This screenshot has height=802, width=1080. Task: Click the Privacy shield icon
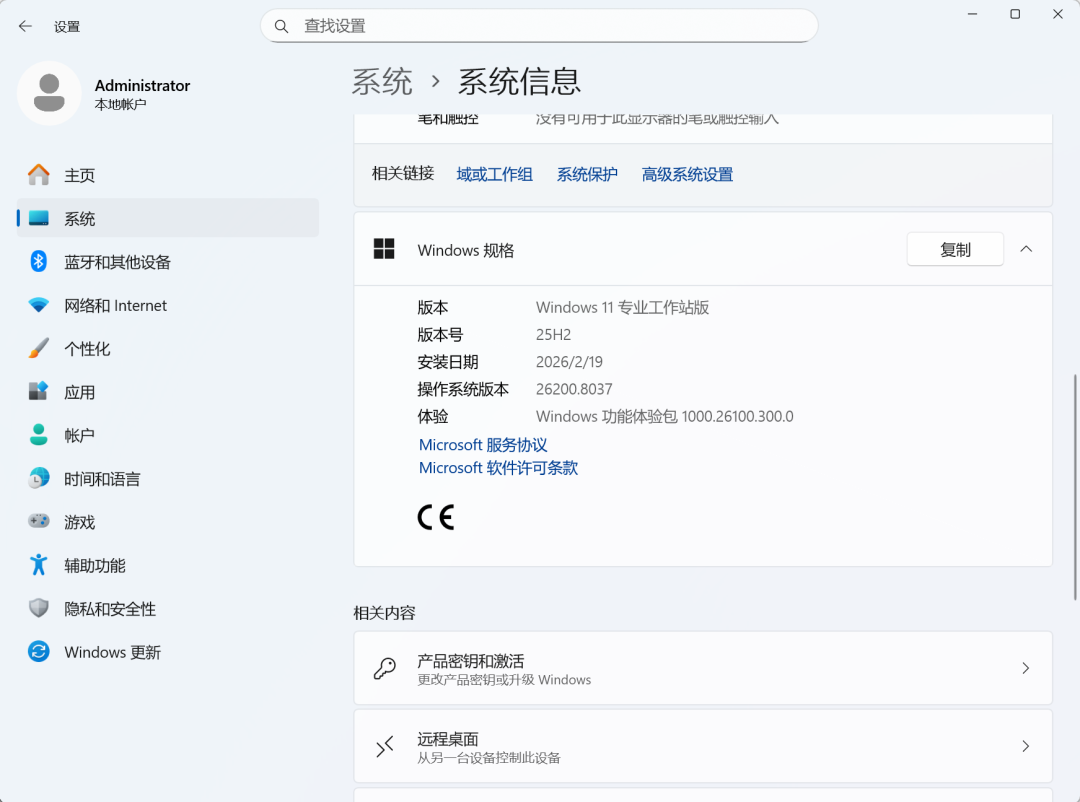tap(39, 608)
